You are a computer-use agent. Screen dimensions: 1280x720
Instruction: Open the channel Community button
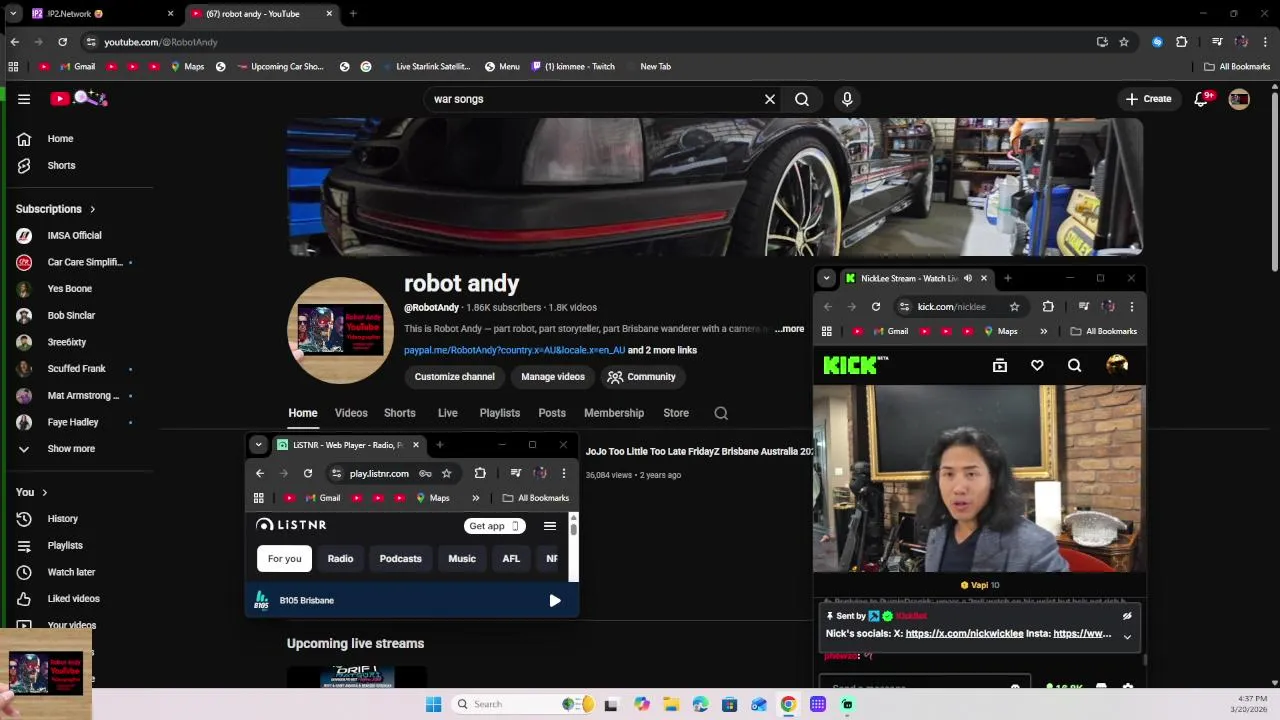[x=641, y=377]
